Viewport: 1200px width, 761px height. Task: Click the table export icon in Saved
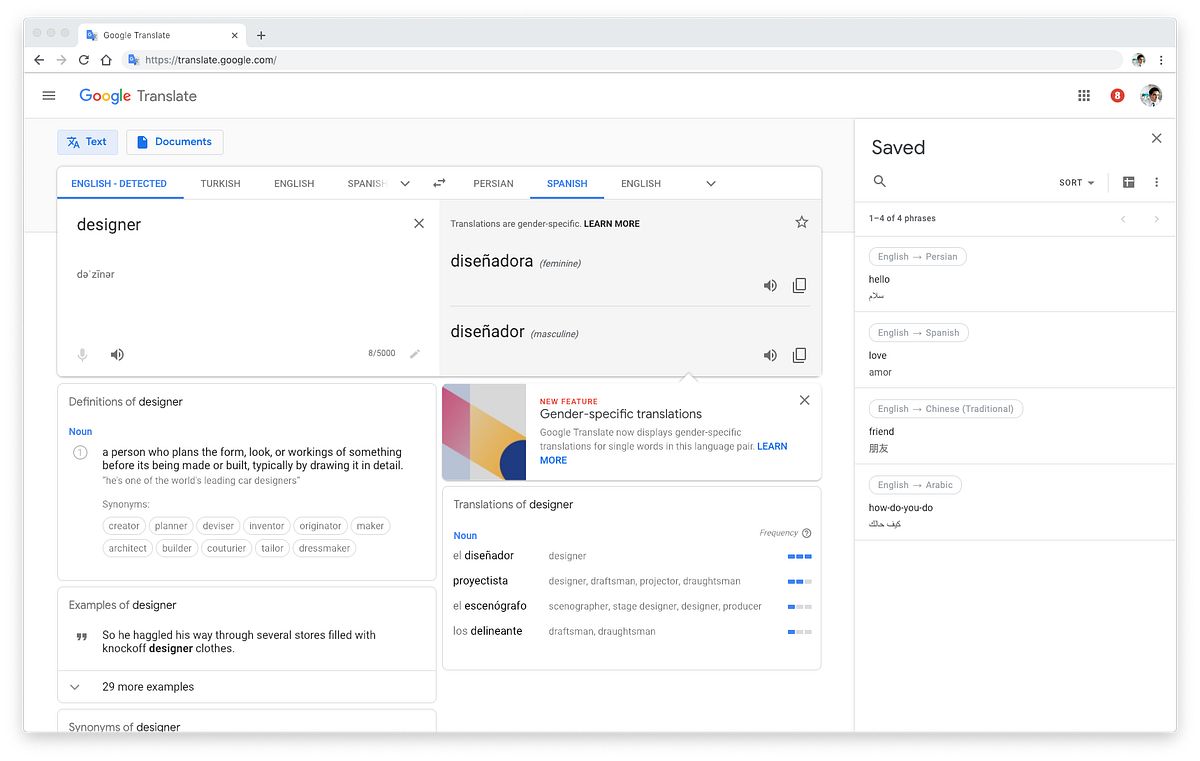coord(1128,182)
